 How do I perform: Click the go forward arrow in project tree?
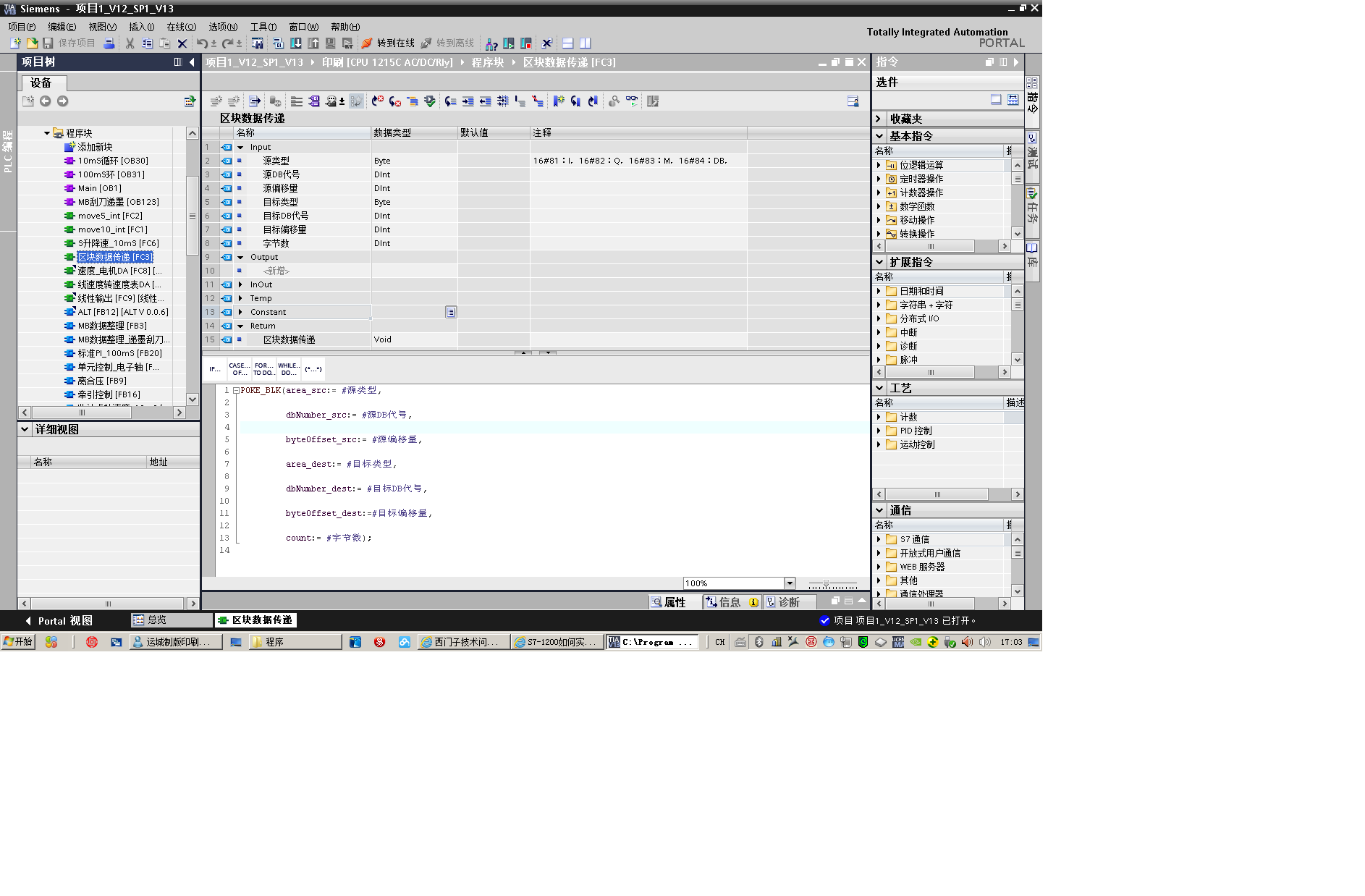(63, 101)
